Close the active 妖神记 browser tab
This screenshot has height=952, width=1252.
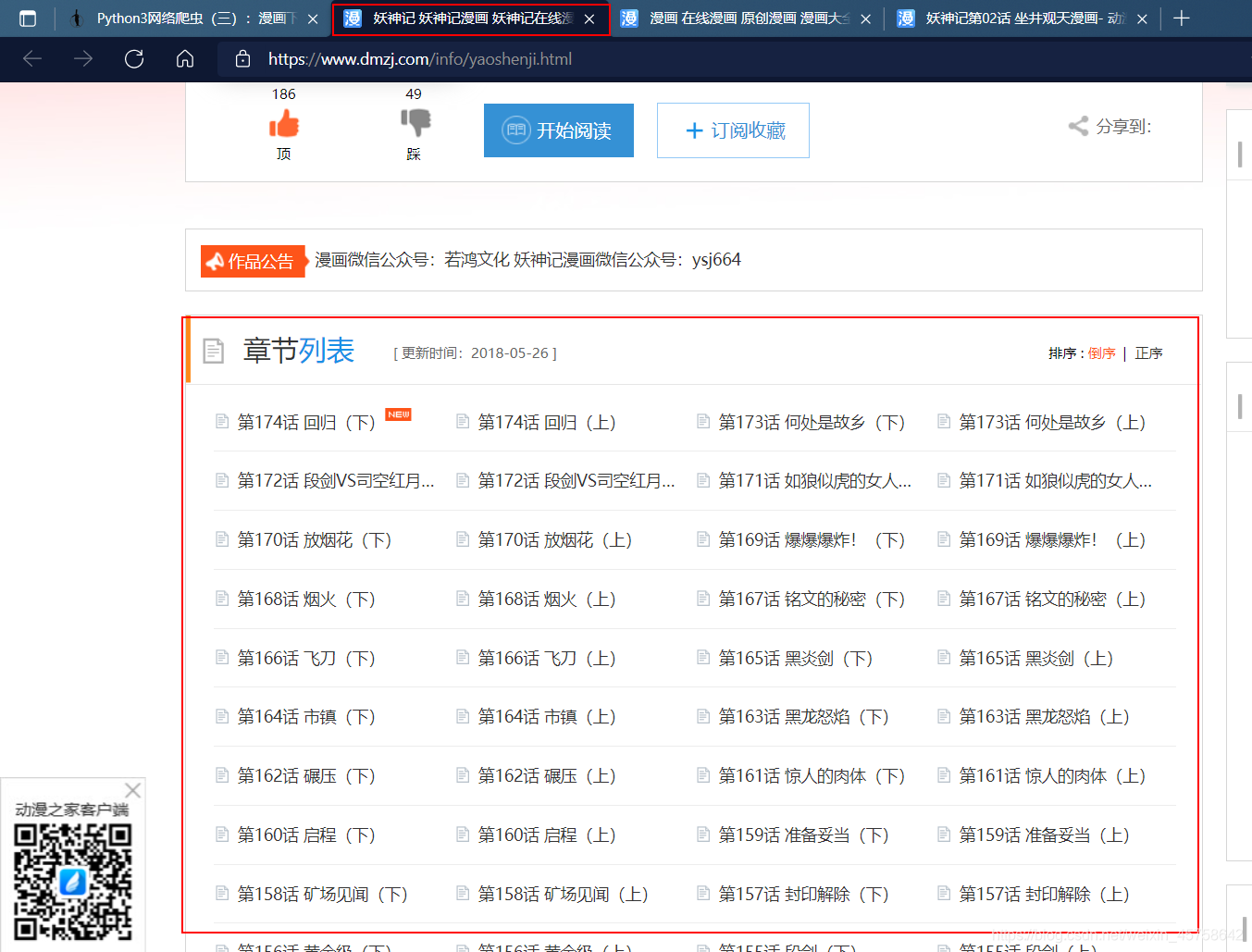589,19
